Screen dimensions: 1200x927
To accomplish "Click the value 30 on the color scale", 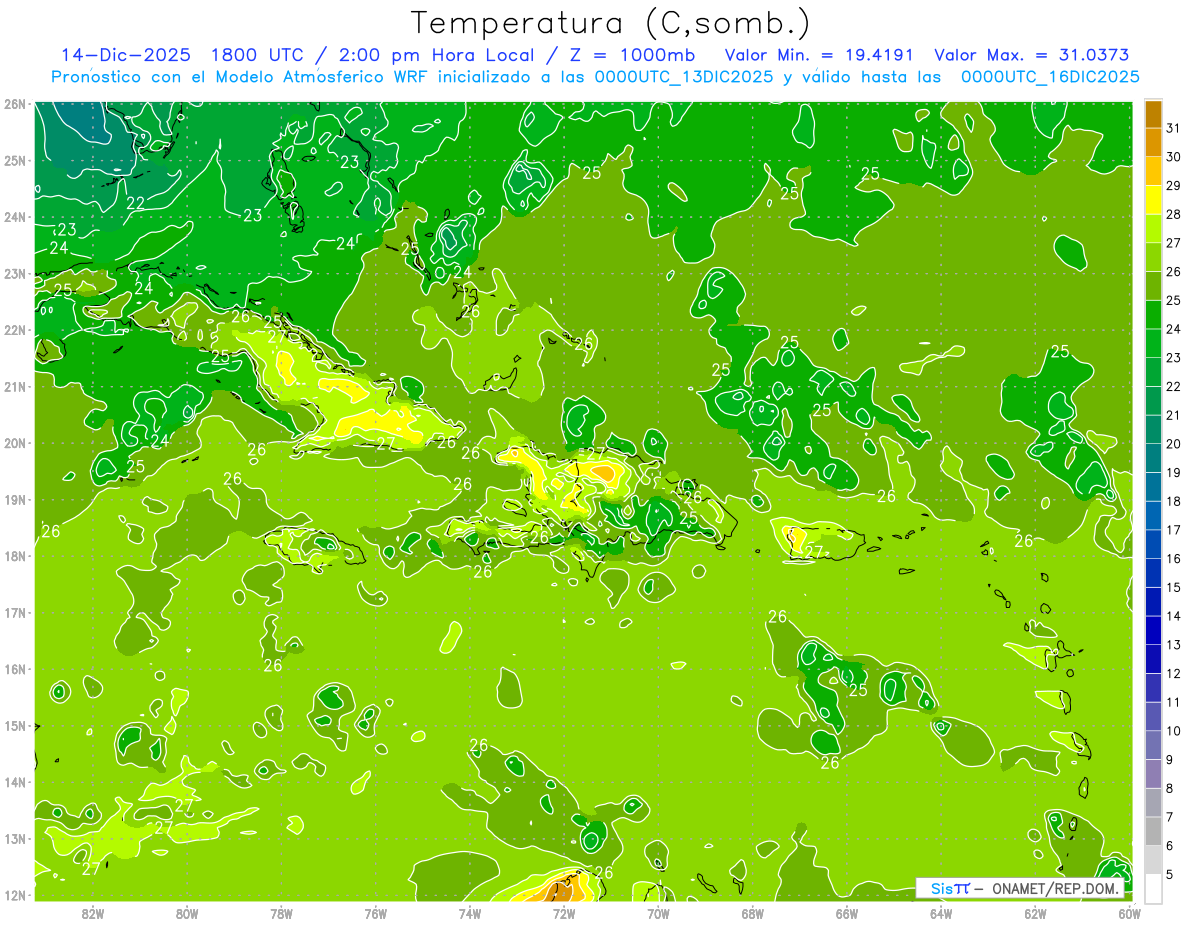I will pos(1174,157).
